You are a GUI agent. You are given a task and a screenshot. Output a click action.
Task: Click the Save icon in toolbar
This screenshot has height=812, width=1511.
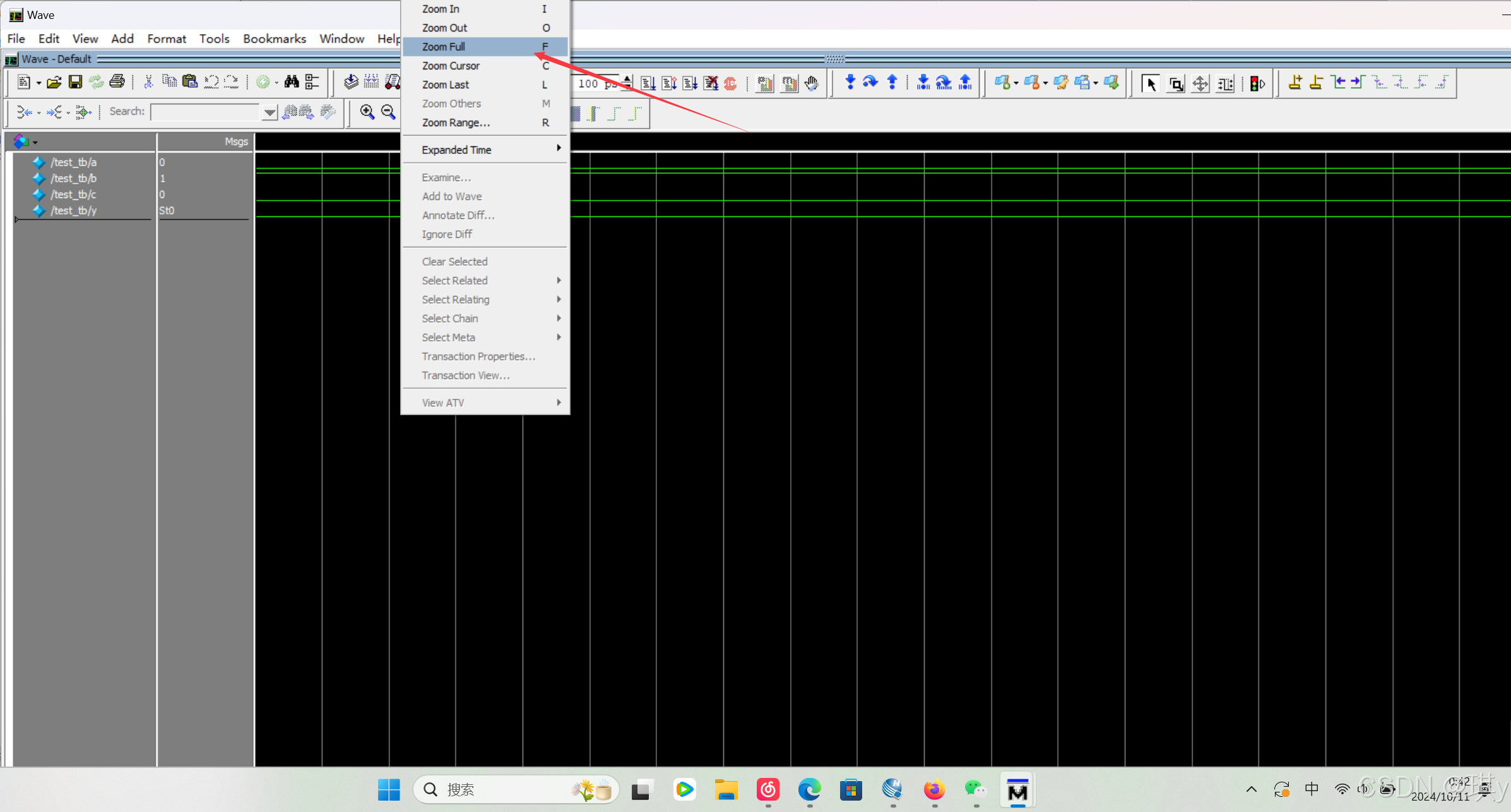click(75, 82)
